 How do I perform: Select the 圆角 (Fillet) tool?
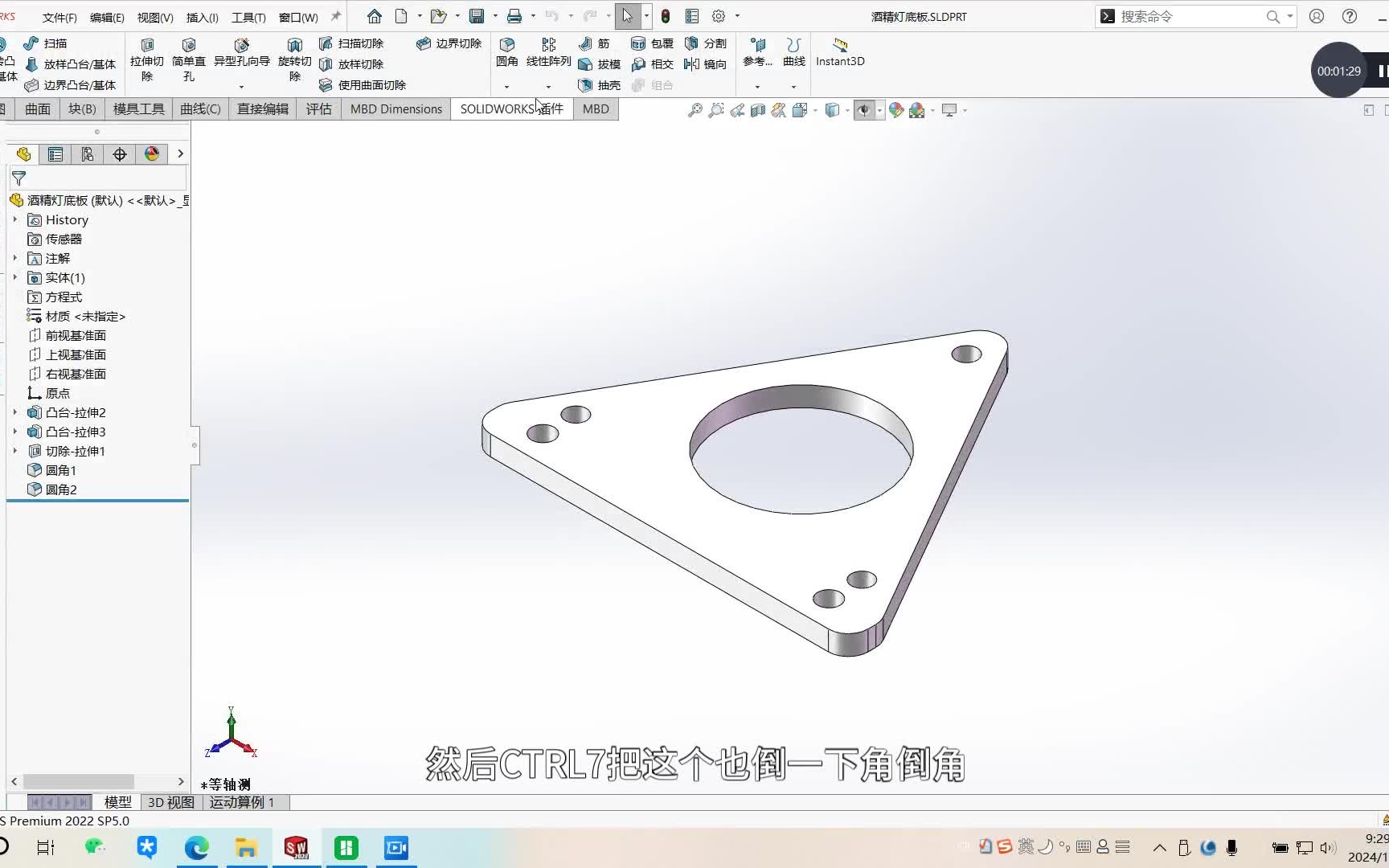506,53
